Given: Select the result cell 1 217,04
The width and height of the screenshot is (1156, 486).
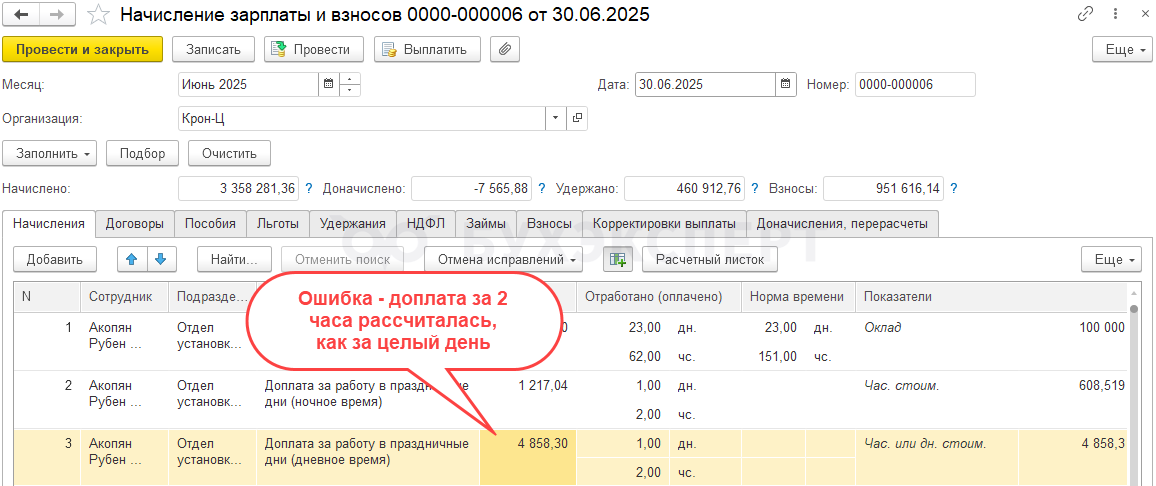Looking at the screenshot, I should (528, 399).
